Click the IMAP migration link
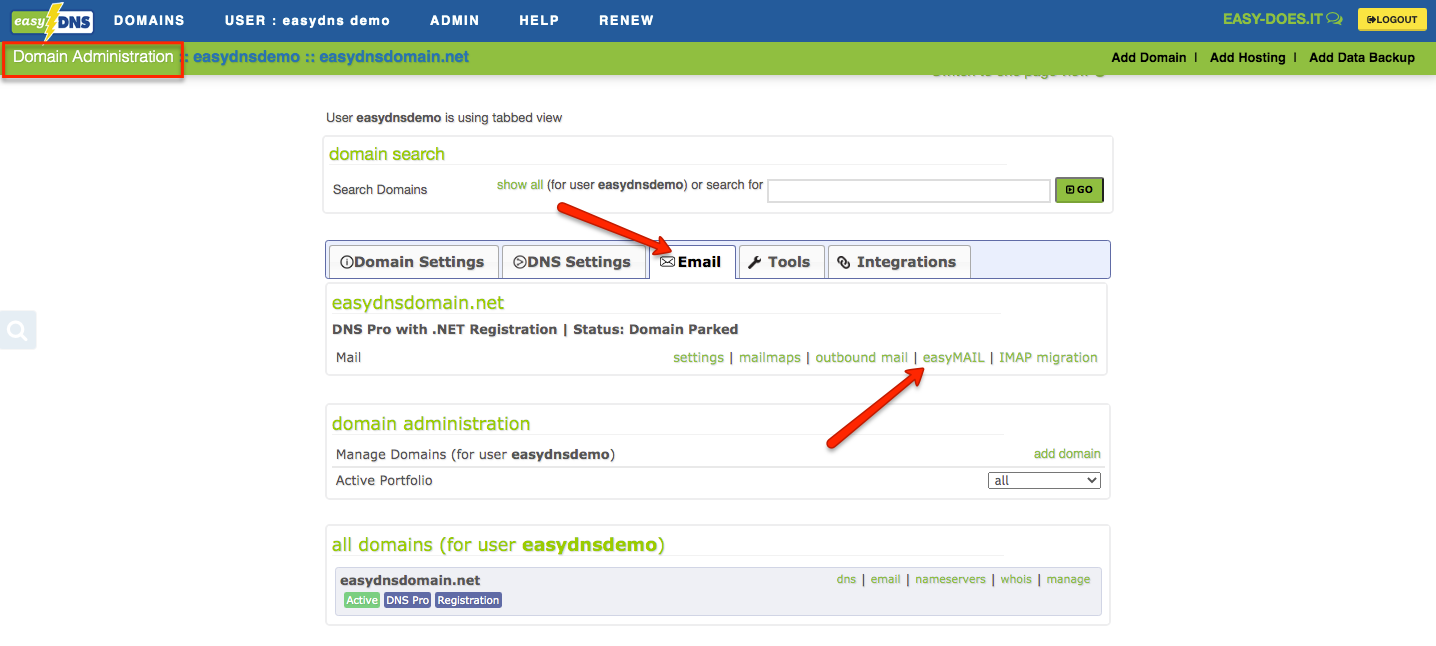Viewport: 1436px width, 646px height. tap(1048, 357)
